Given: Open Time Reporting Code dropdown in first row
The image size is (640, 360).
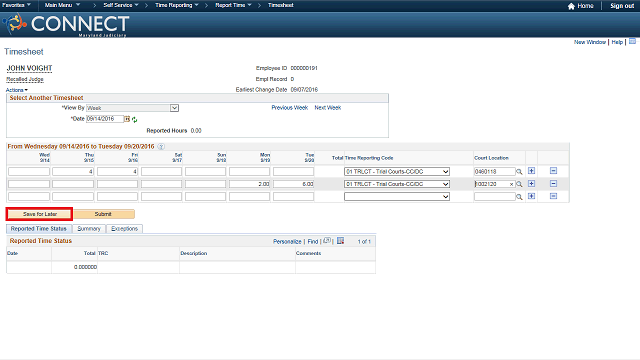Looking at the screenshot, I should [397, 172].
